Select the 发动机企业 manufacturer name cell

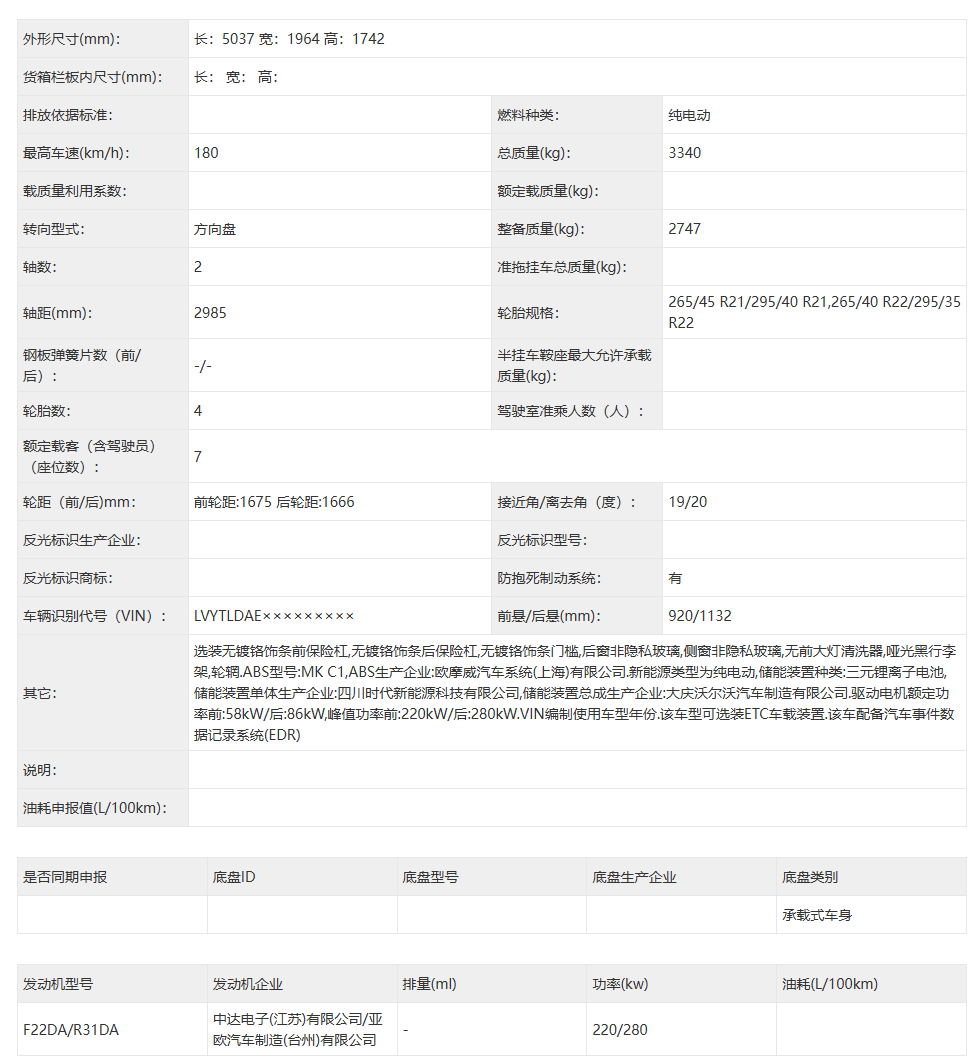click(298, 1030)
